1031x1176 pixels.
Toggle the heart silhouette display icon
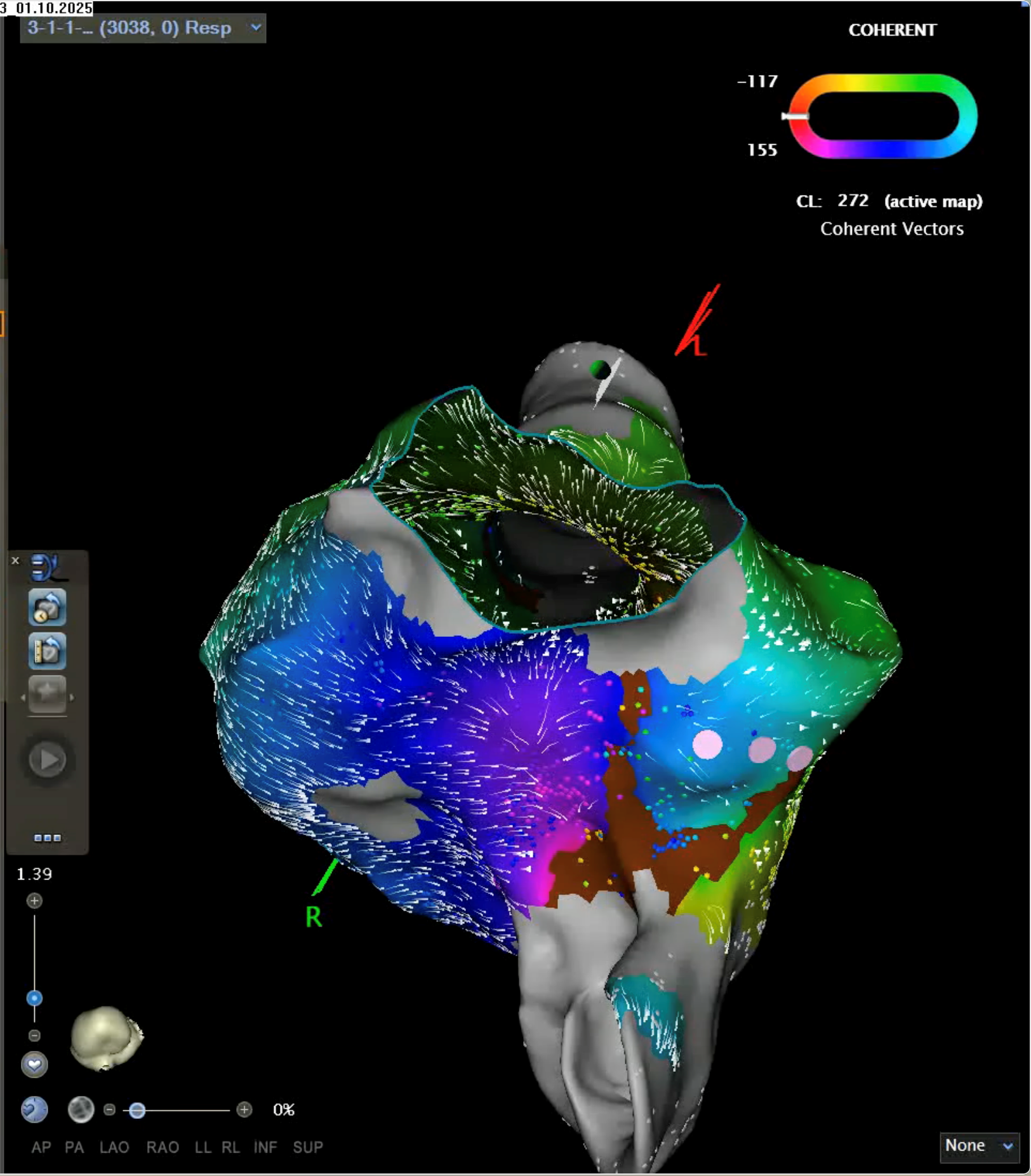click(x=34, y=1064)
